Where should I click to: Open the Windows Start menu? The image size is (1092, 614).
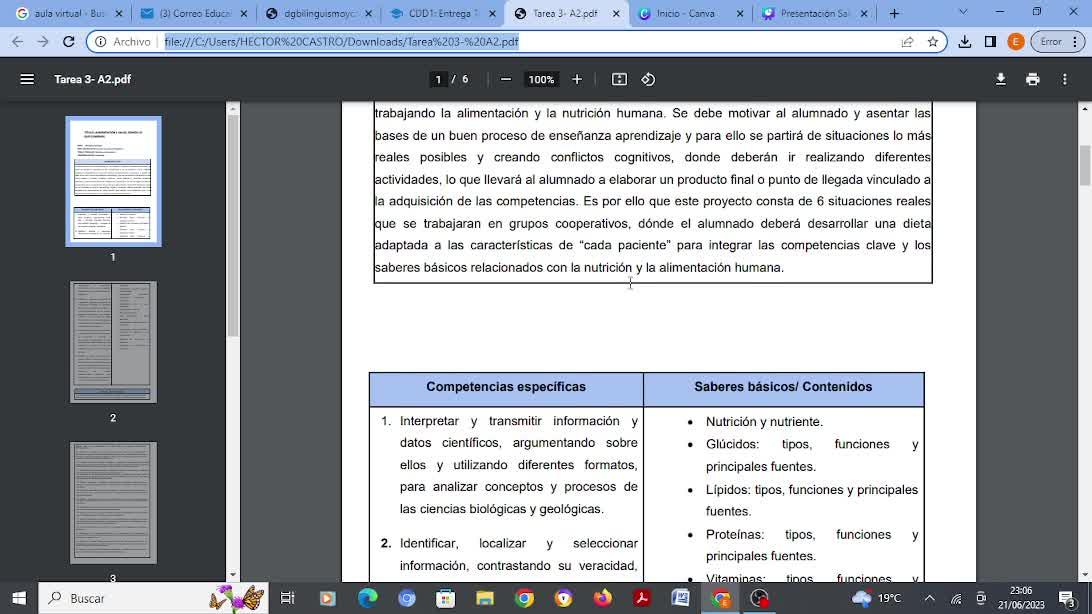coord(19,598)
